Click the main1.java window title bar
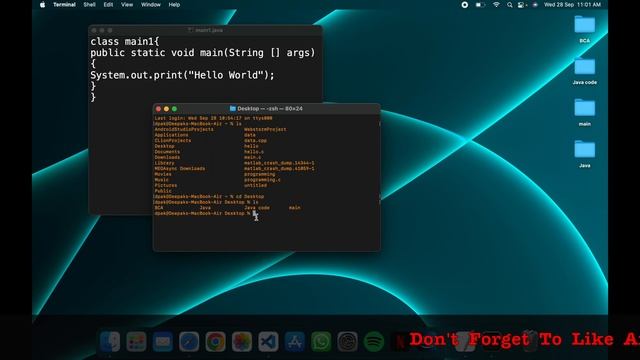The width and height of the screenshot is (640, 360). pos(205,30)
